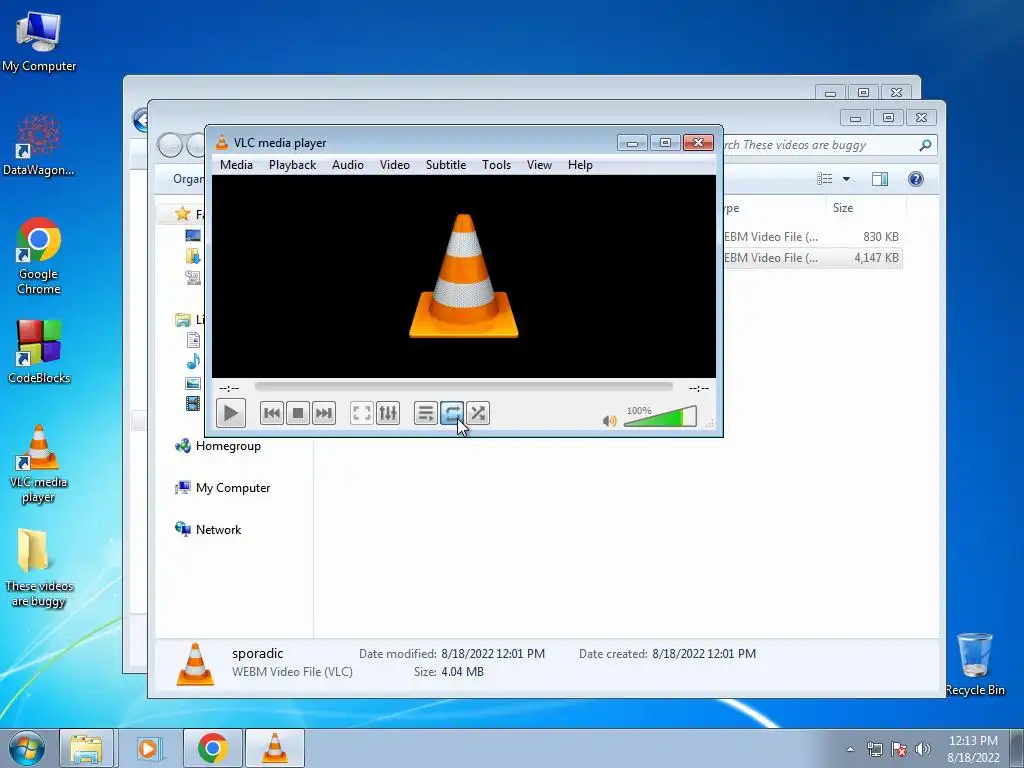Click the Explorer change view icon
Screen dimensions: 1024x768
(825, 179)
